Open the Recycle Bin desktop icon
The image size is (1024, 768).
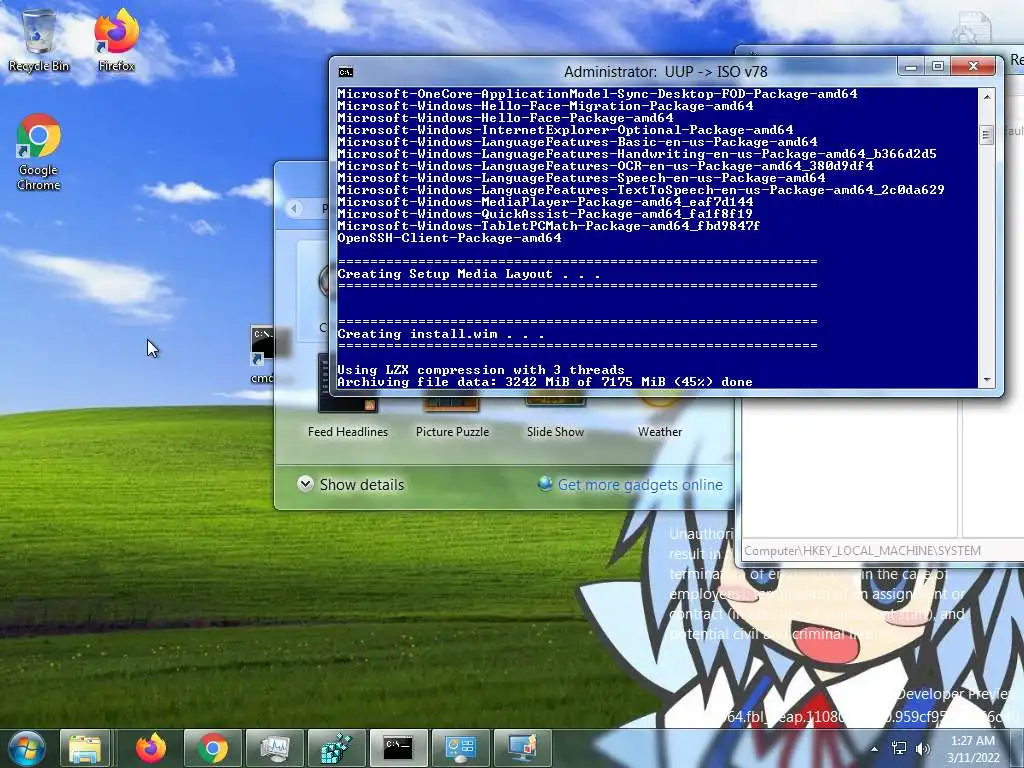[39, 39]
